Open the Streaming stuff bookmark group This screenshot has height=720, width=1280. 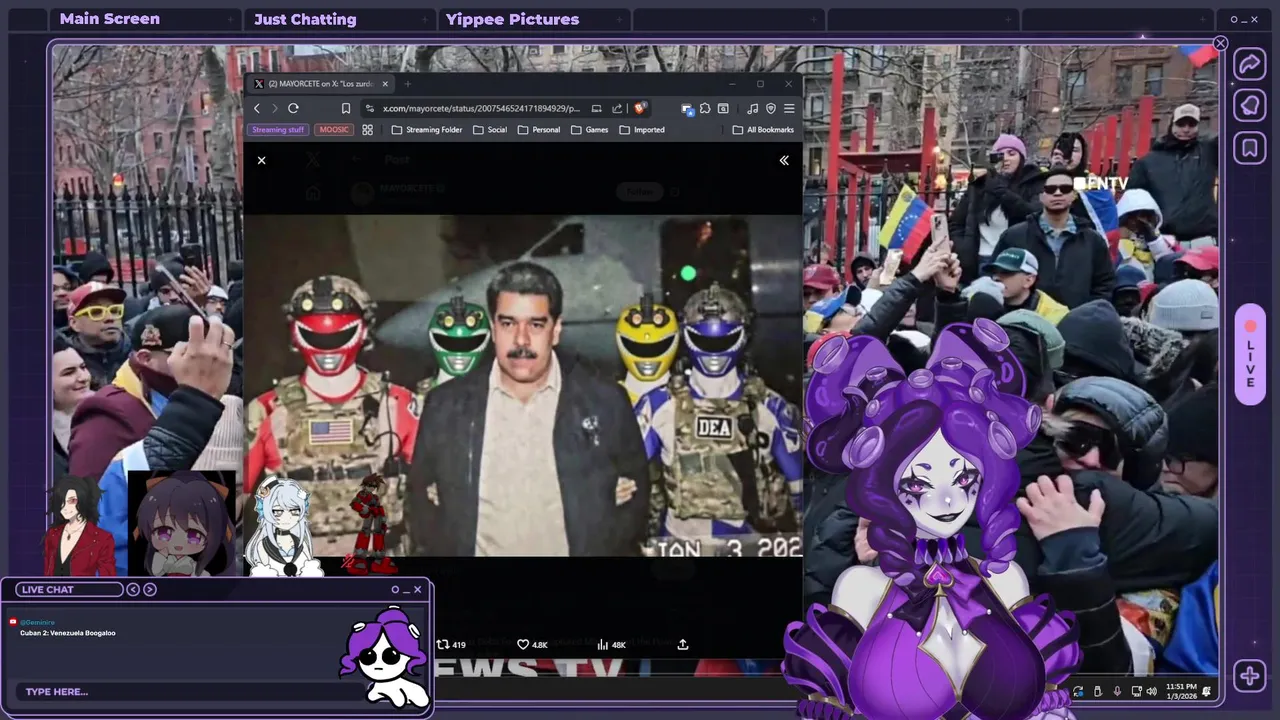click(x=278, y=129)
